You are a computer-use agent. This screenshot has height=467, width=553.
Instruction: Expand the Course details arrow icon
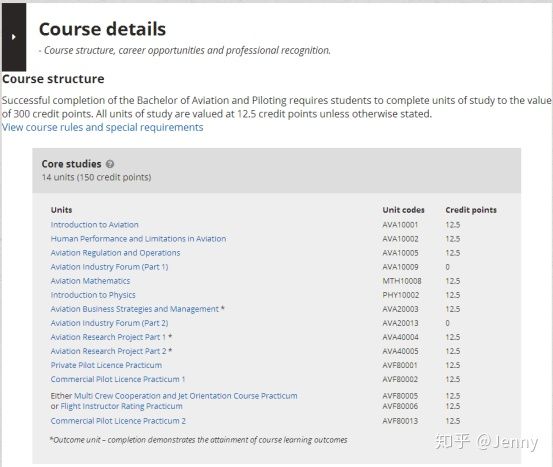point(14,37)
